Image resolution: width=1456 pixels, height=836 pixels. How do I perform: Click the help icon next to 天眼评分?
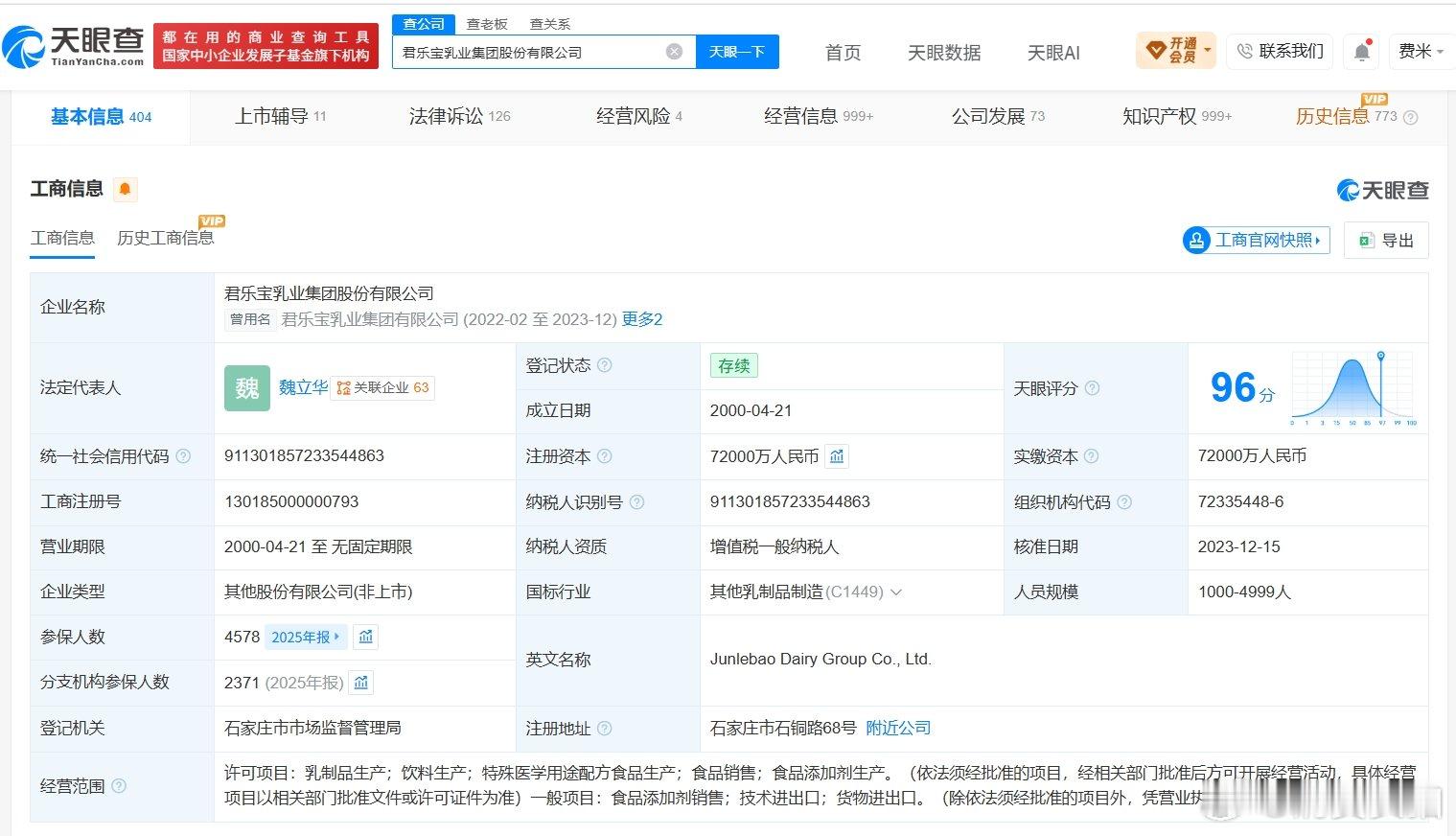pyautogui.click(x=1092, y=388)
